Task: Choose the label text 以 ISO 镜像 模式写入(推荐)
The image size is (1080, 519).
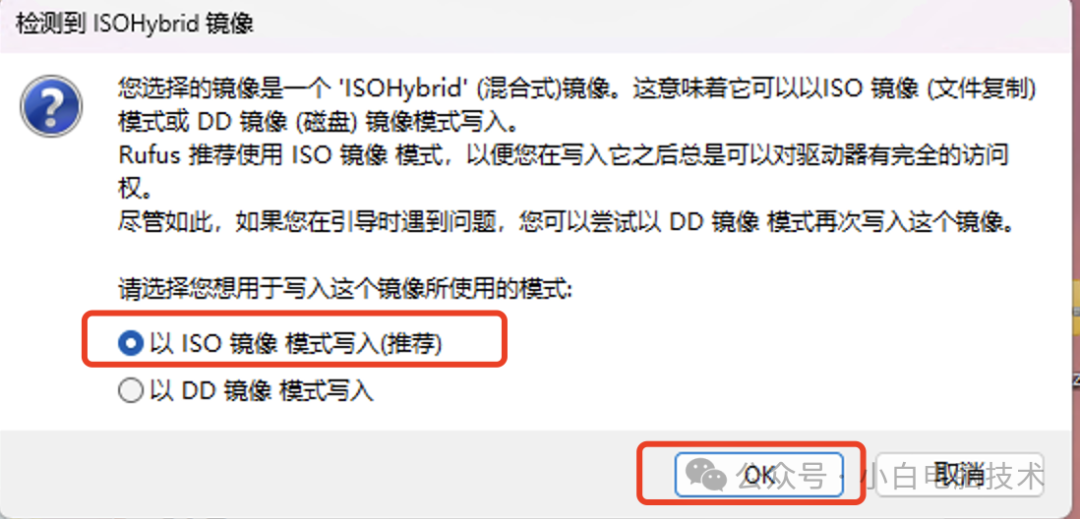Action: 295,343
